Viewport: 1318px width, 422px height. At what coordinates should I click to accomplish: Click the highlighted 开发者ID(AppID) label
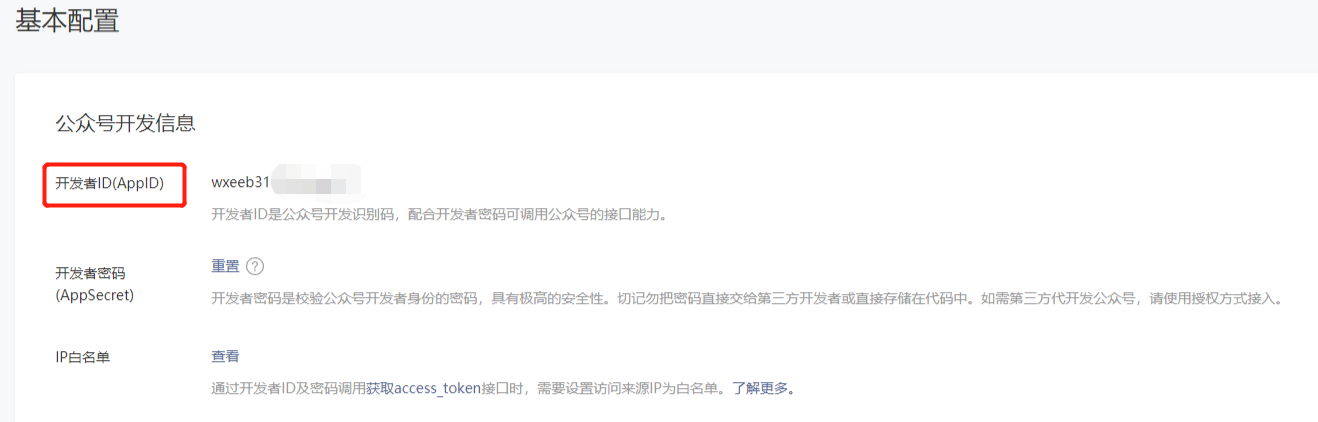coord(114,184)
